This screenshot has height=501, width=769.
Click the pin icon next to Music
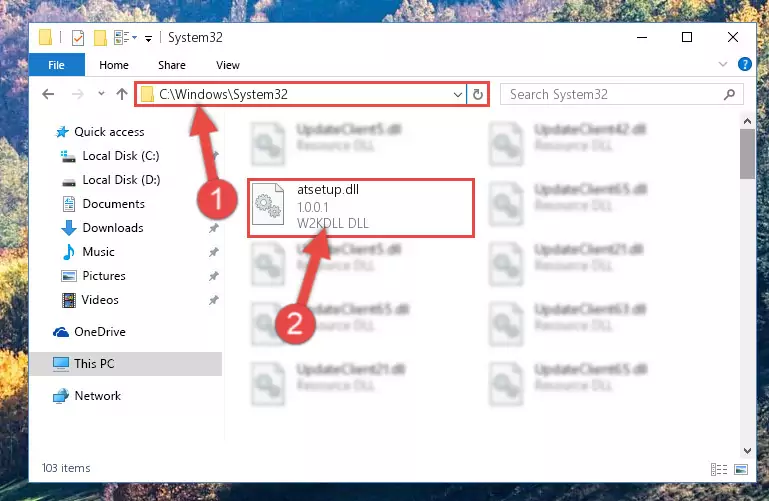(213, 252)
